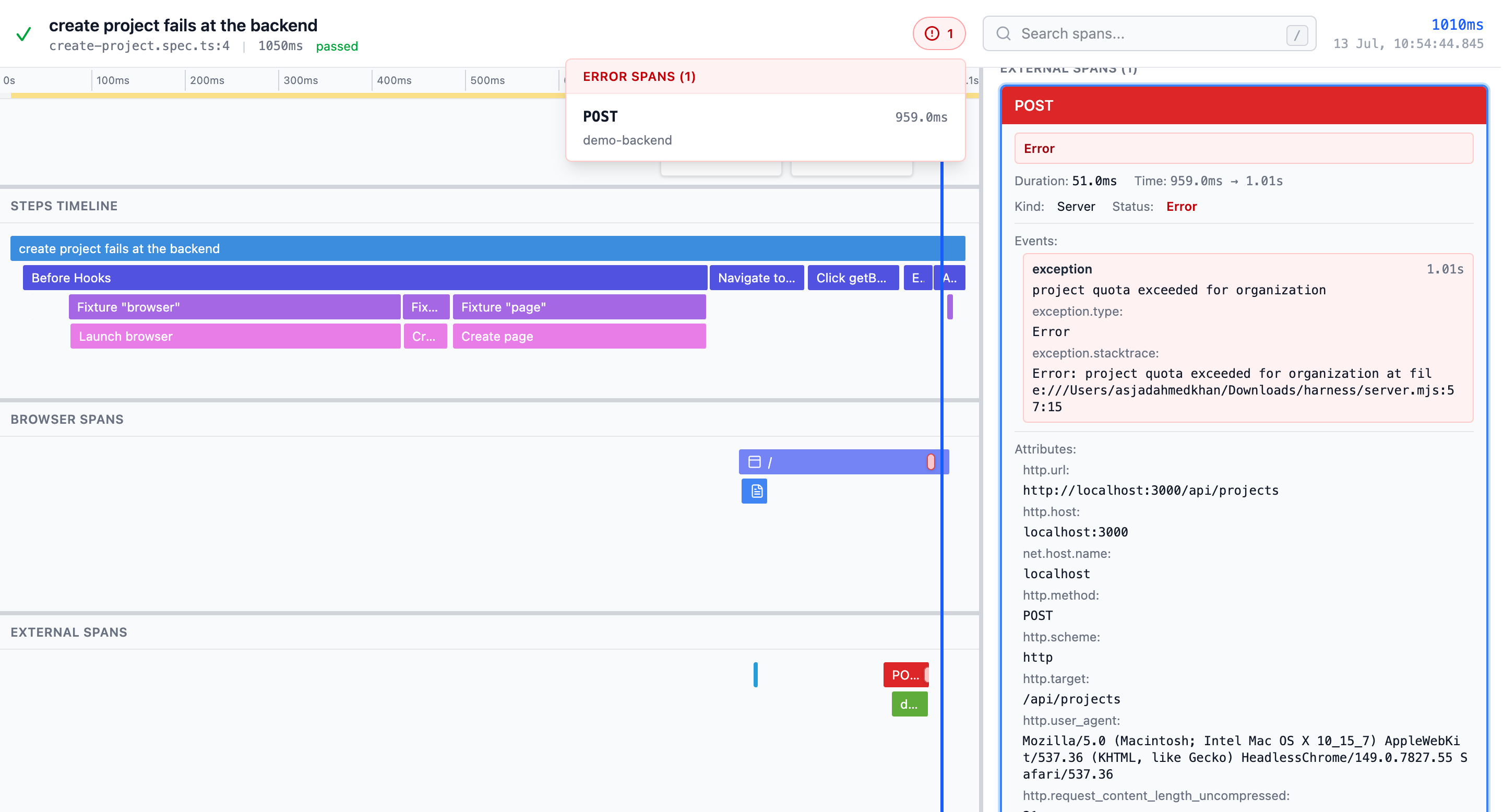The image size is (1503, 812).
Task: Select the Fixture "page" step
Action: pyautogui.click(x=579, y=307)
